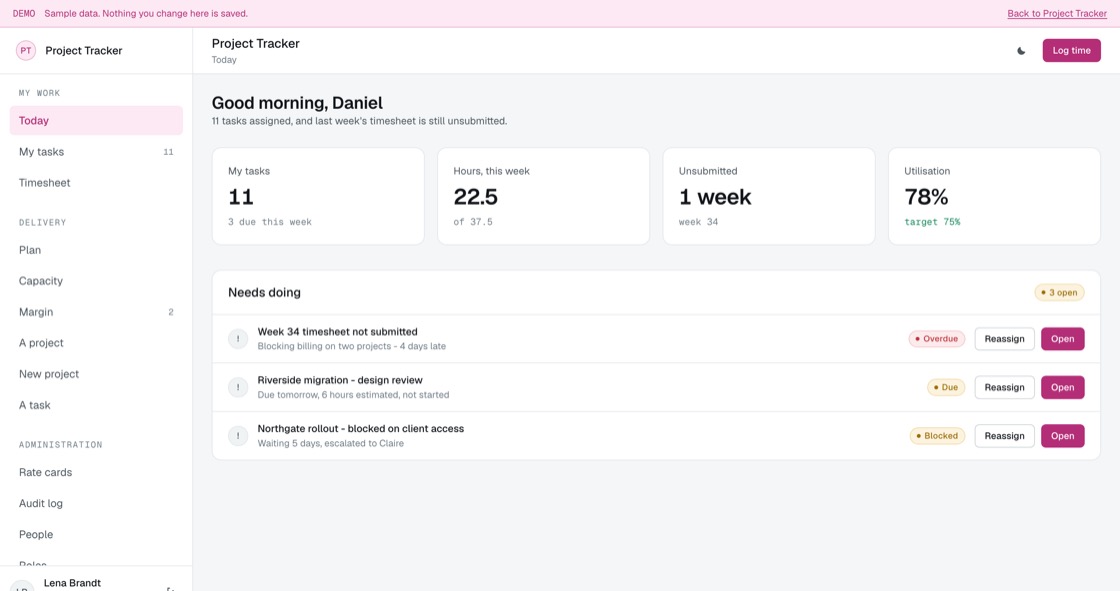
Task: Click the 3 open badge
Action: pyautogui.click(x=1059, y=292)
